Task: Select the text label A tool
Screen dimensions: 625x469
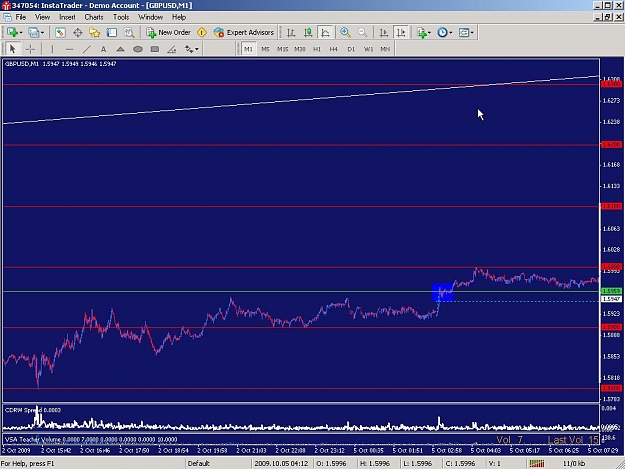Action: click(x=103, y=49)
